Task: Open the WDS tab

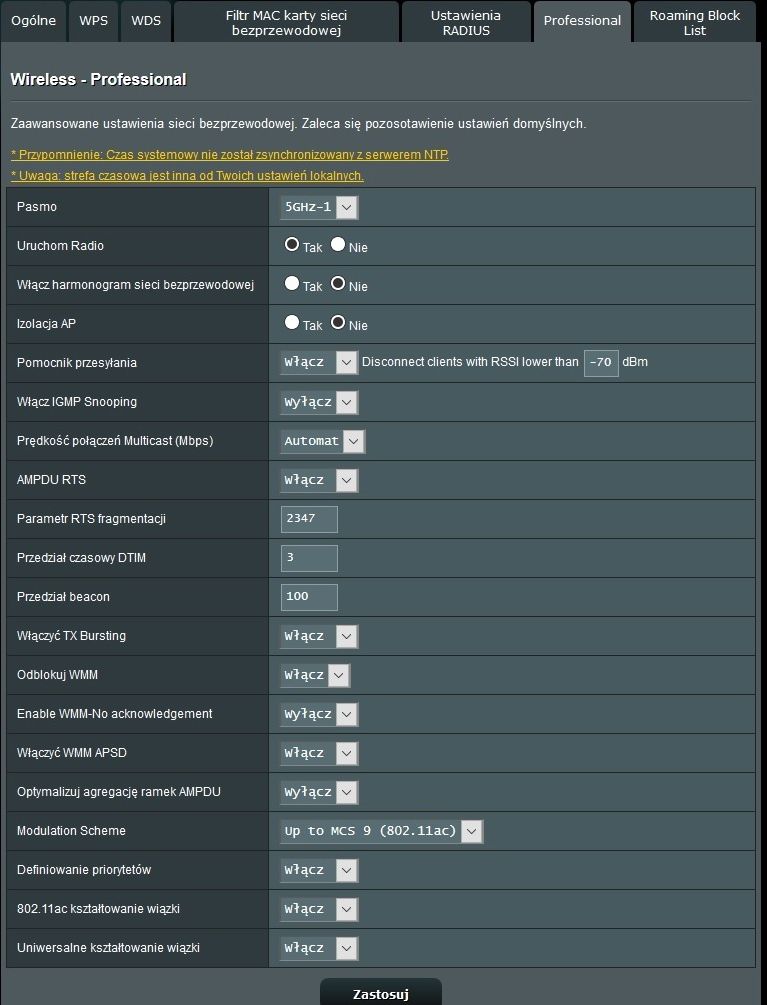Action: [x=146, y=21]
